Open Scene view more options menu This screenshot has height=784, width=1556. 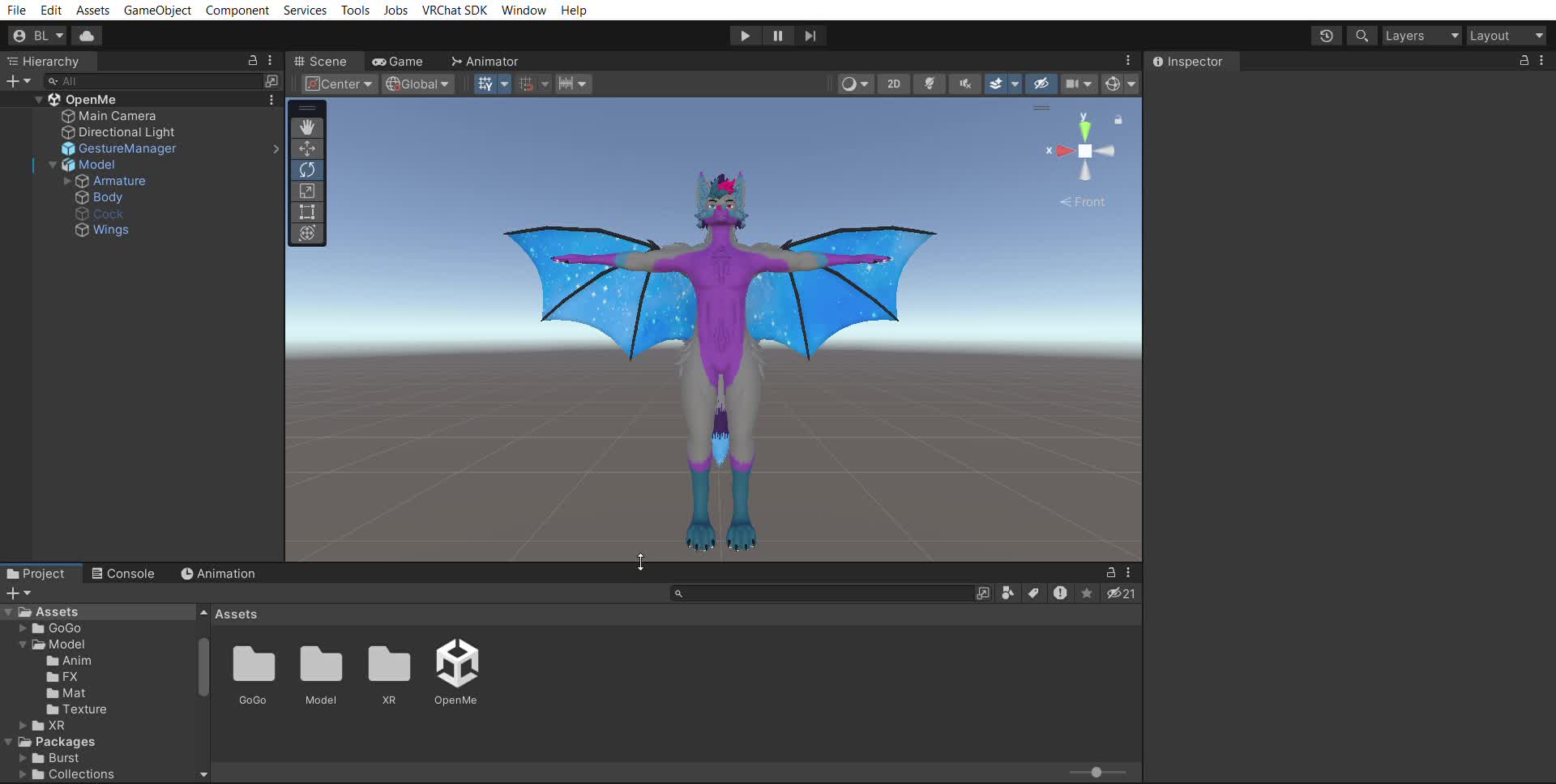[1128, 61]
